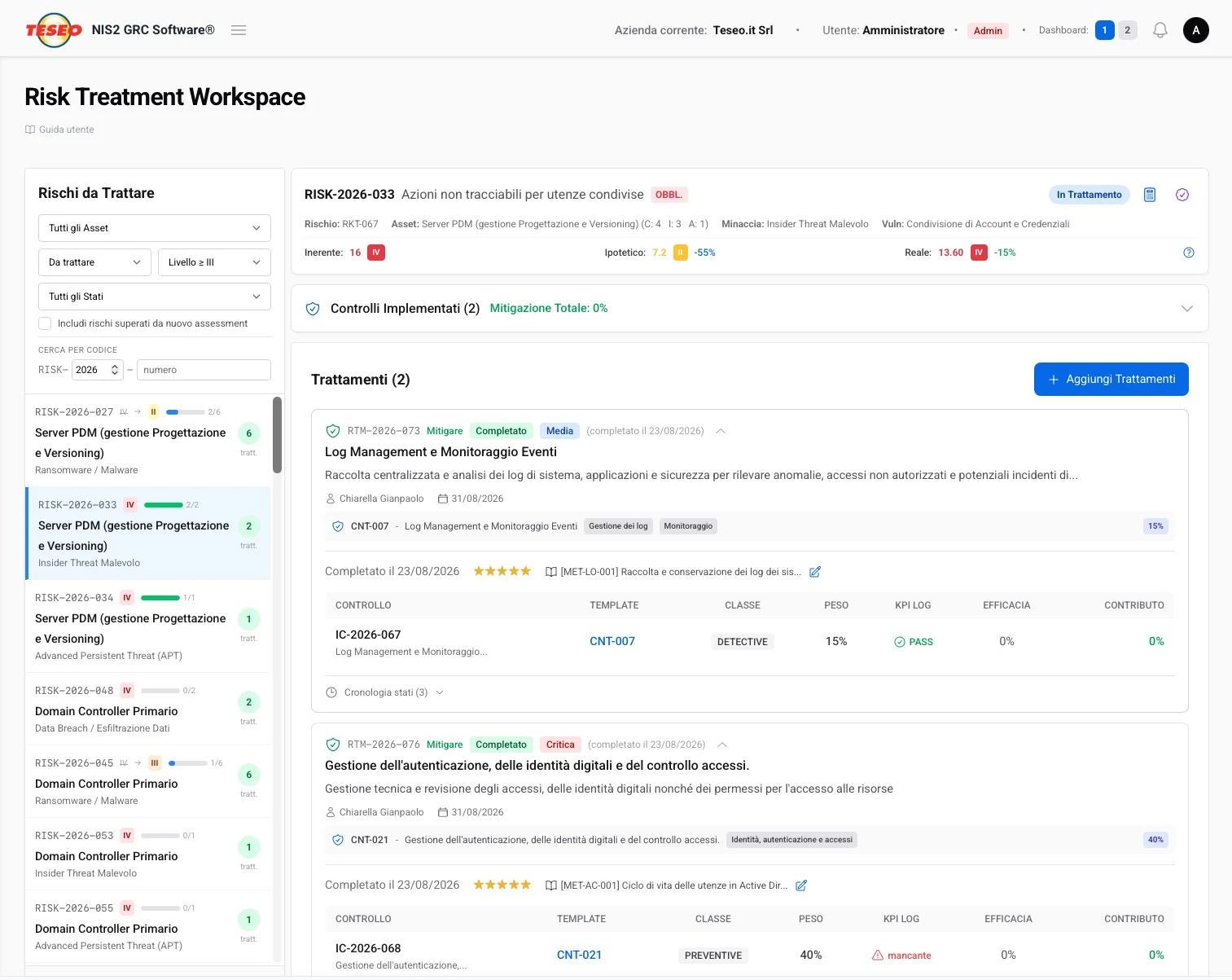Click the Ipotetico level II badge
The image size is (1232, 980).
click(681, 253)
